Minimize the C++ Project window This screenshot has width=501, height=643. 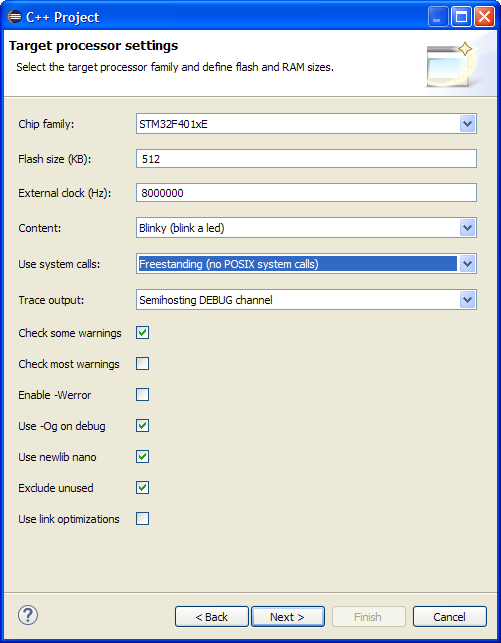tap(437, 17)
